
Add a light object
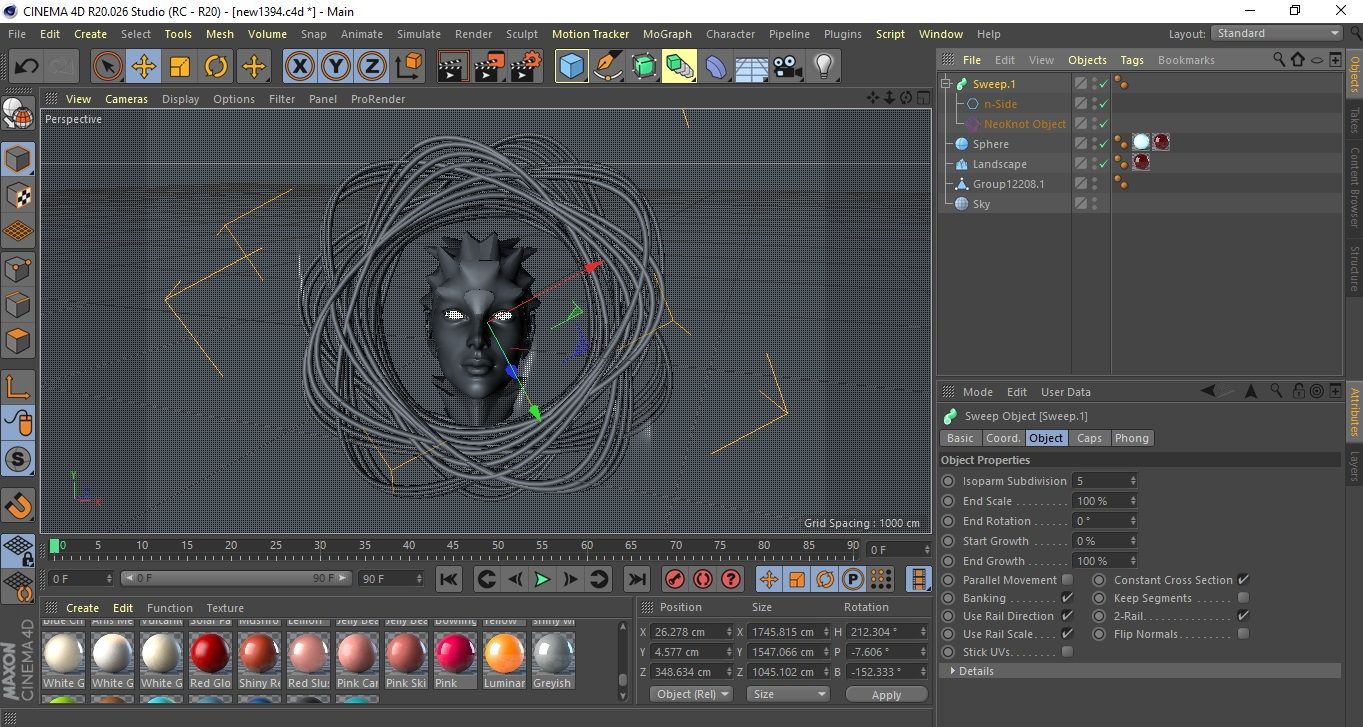pyautogui.click(x=823, y=67)
